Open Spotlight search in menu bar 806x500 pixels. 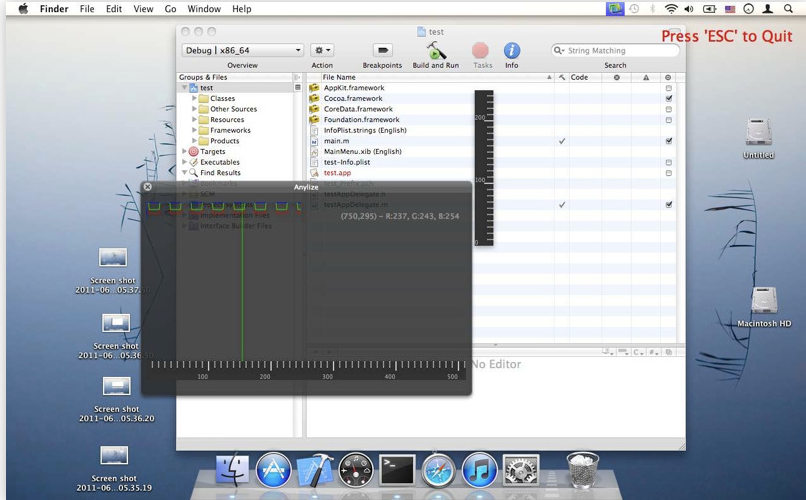(x=788, y=9)
